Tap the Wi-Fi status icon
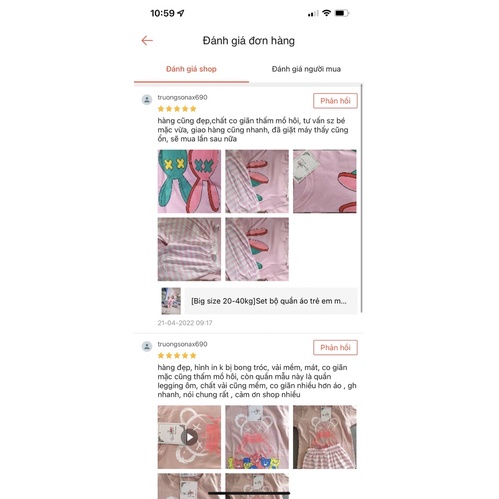499x499 pixels. 327,13
